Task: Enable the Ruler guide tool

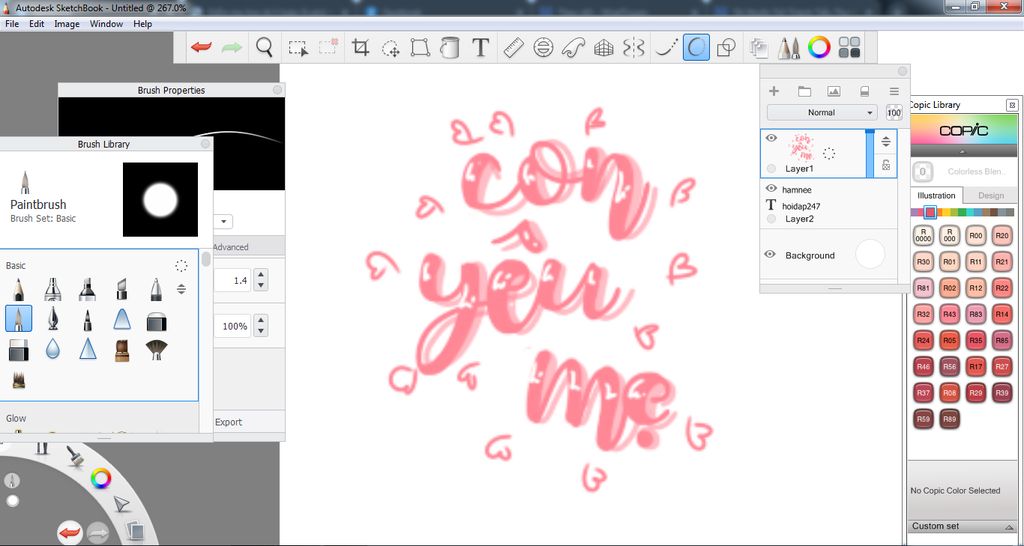Action: click(x=514, y=48)
